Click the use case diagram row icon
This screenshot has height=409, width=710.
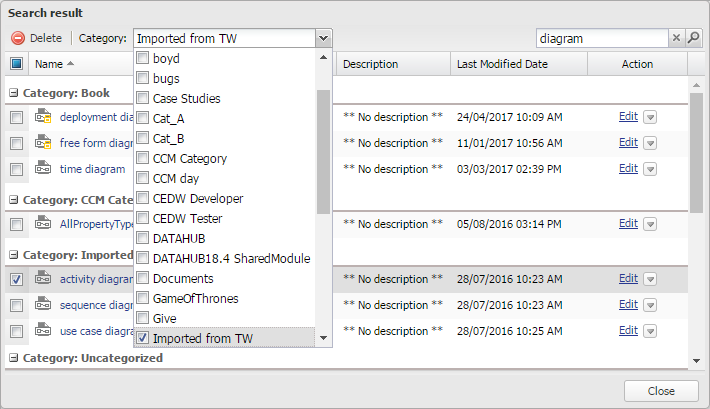click(43, 330)
